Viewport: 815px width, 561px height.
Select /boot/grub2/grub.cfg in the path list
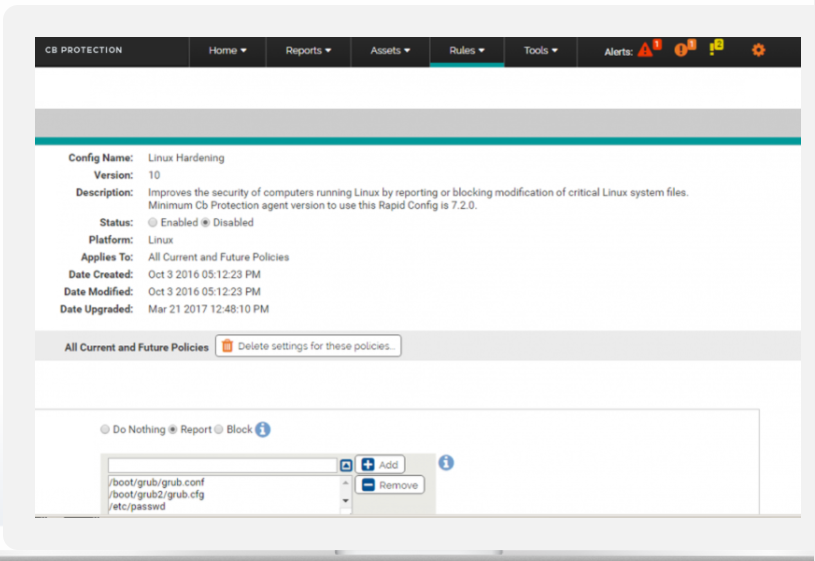point(157,494)
